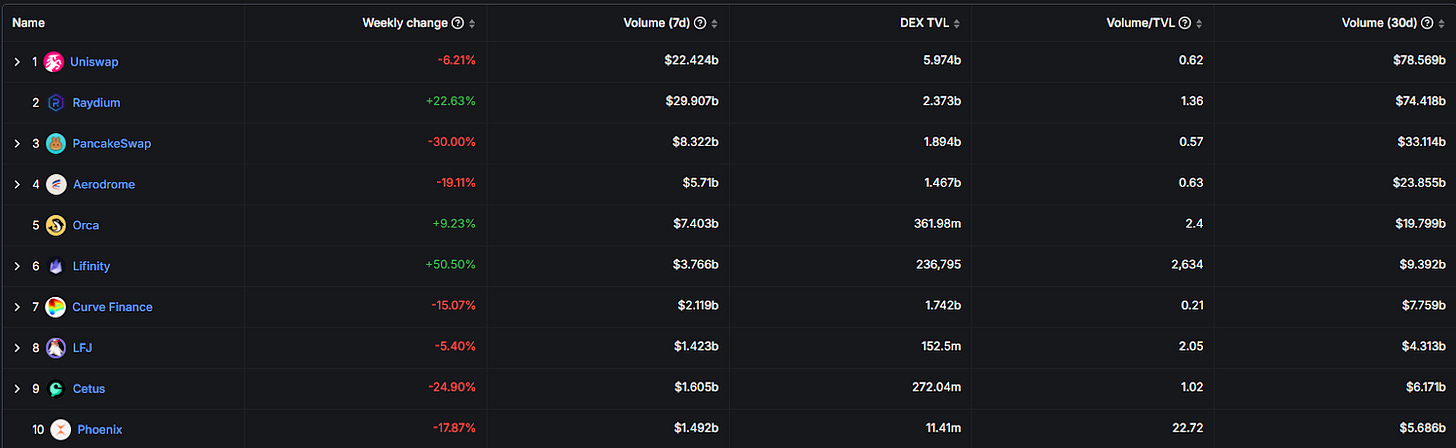Click the Aerodrome logo icon
Viewport: 1456px width, 448px height.
[x=56, y=185]
